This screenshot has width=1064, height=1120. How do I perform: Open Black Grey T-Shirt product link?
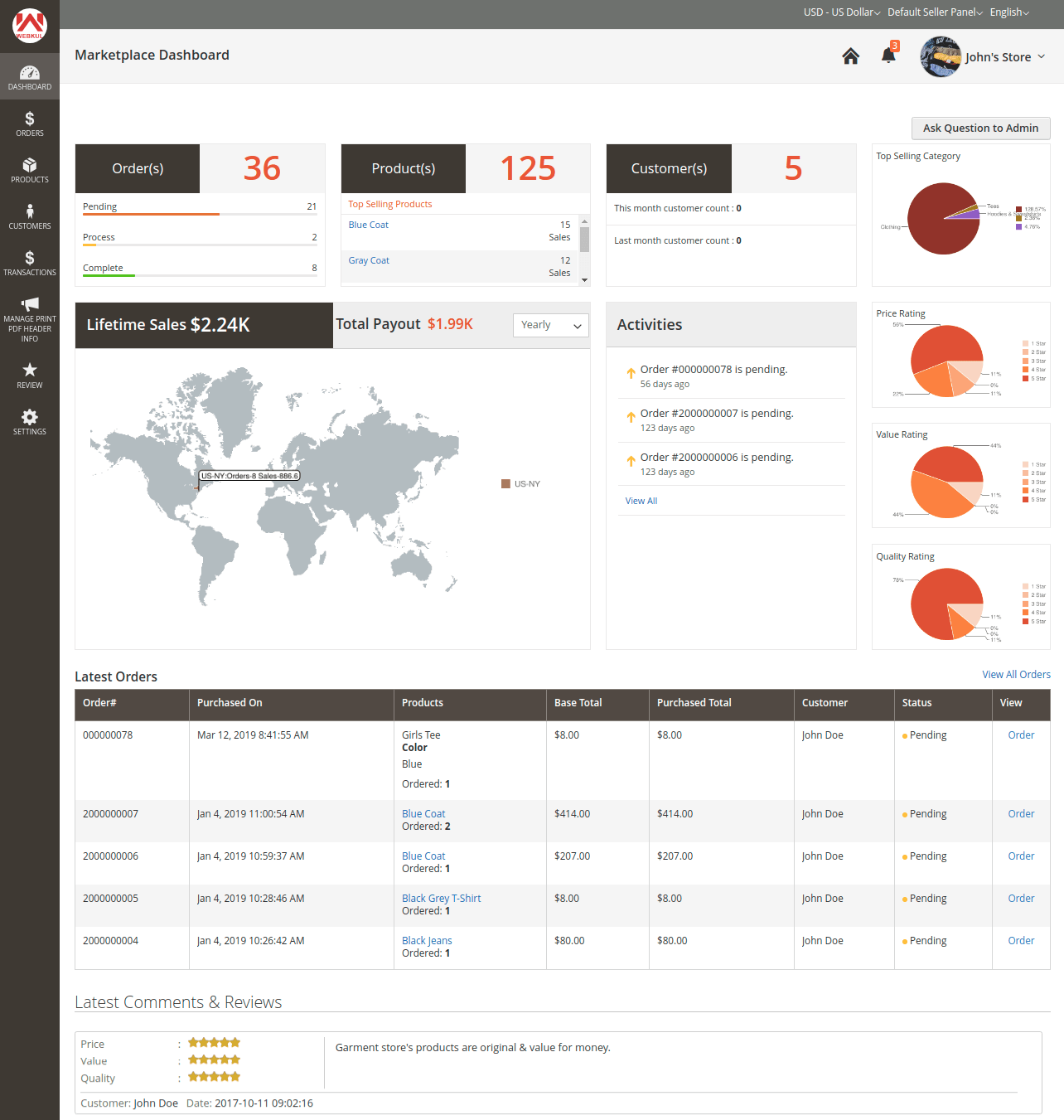441,899
